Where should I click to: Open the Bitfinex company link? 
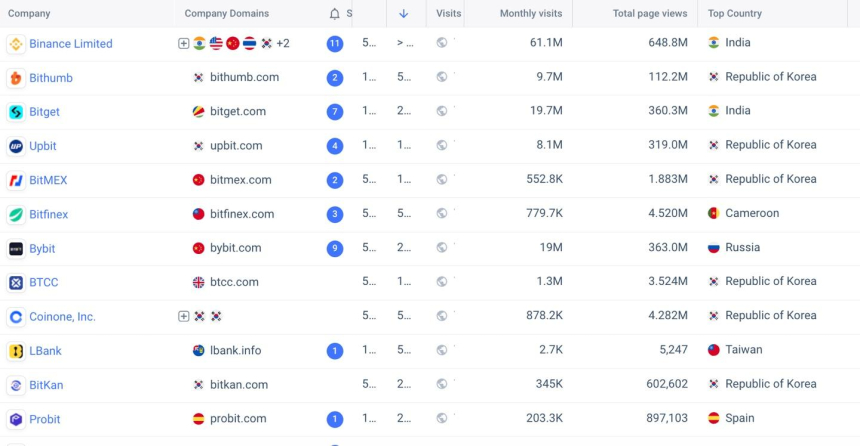coord(49,214)
